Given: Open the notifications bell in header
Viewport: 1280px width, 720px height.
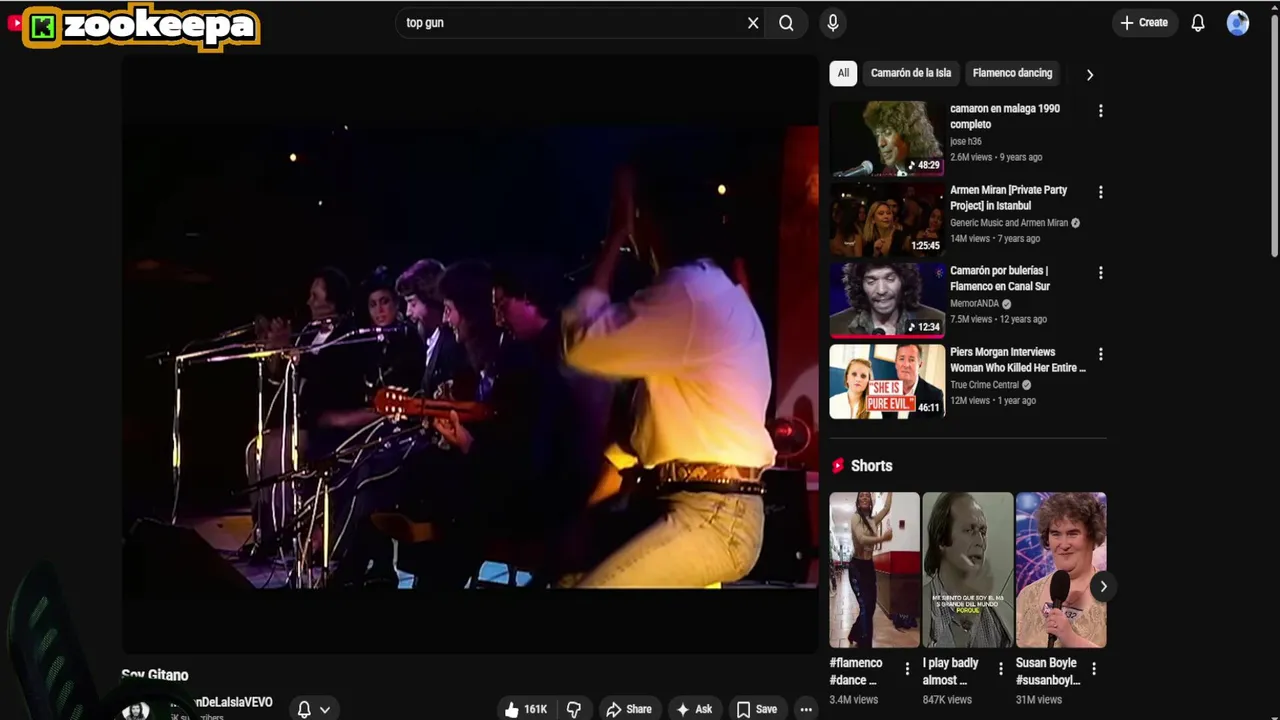Looking at the screenshot, I should [1198, 23].
